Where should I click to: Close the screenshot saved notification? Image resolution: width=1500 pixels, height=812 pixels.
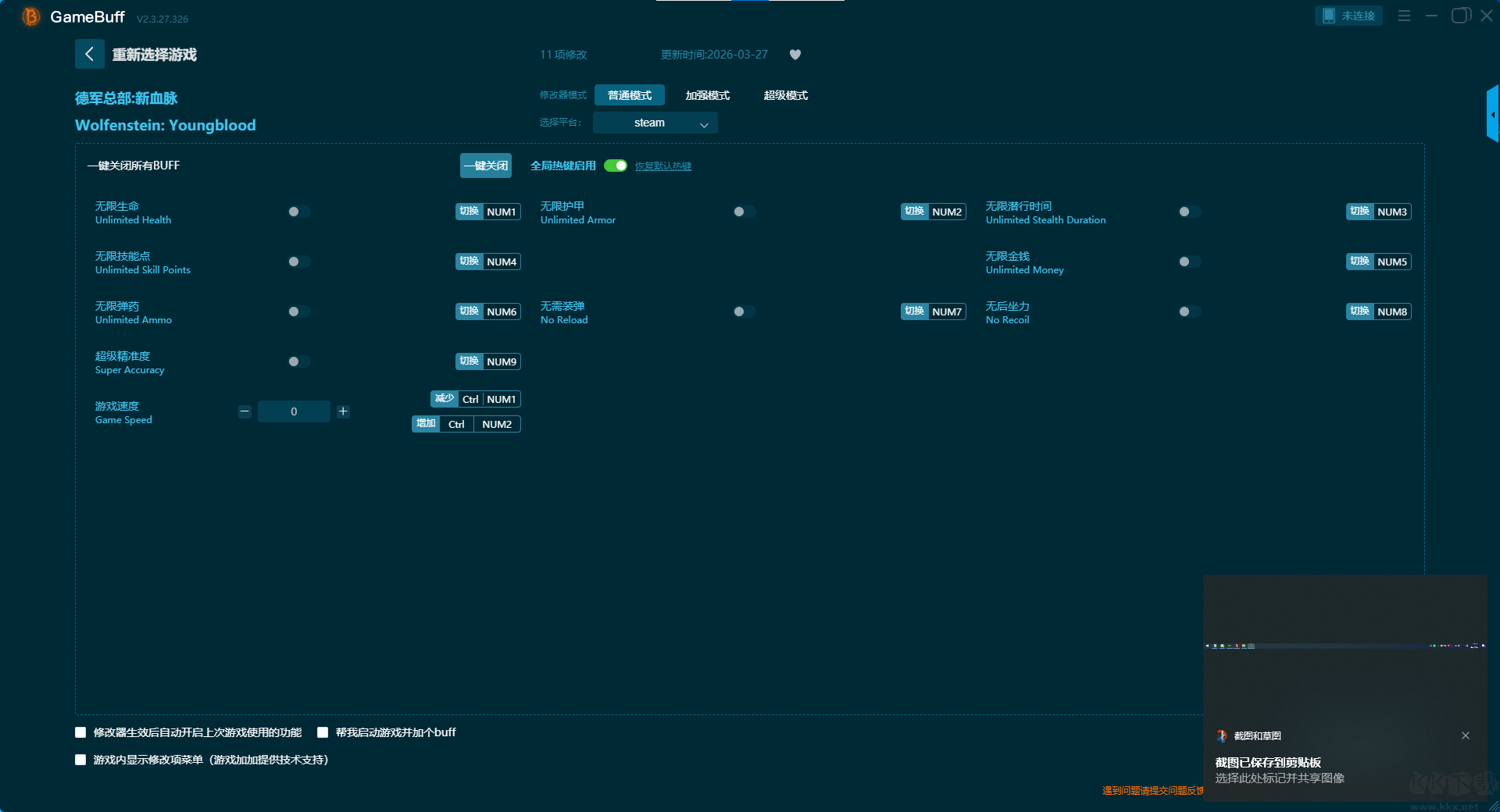pos(1466,735)
